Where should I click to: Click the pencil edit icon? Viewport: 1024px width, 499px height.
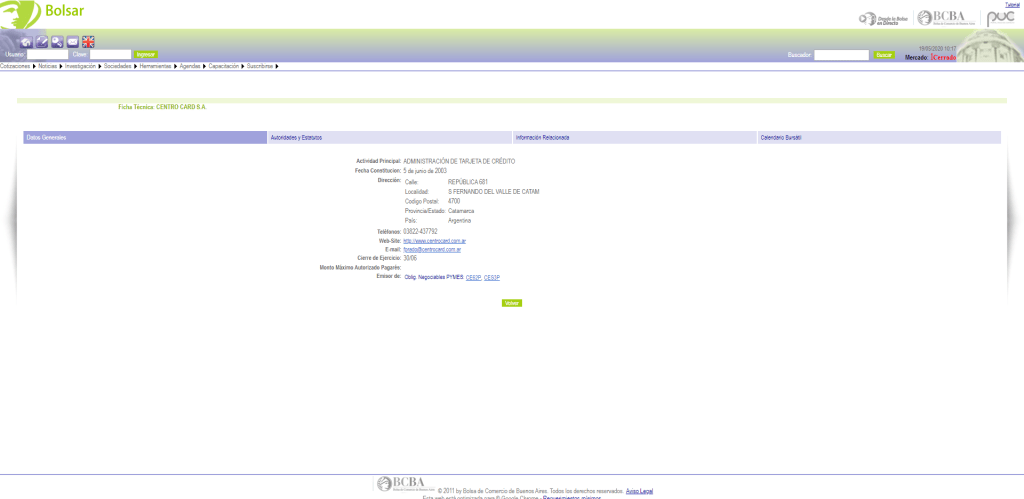(x=42, y=42)
